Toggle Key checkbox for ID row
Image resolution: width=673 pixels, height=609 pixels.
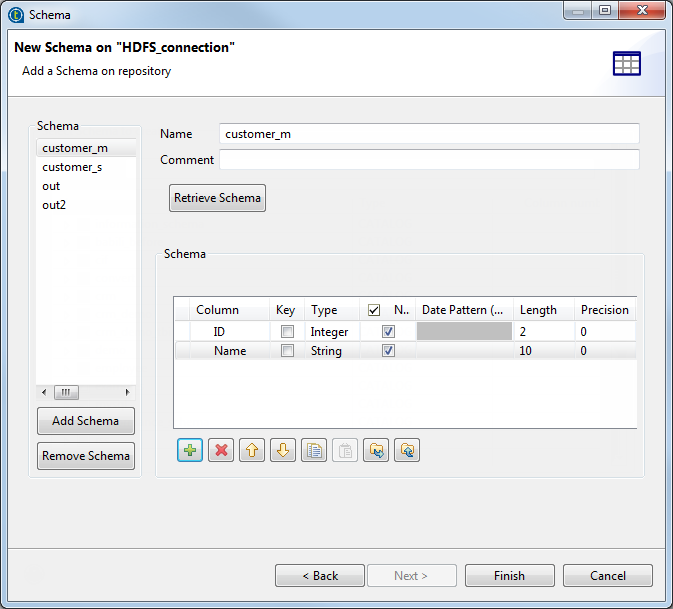pyautogui.click(x=287, y=331)
